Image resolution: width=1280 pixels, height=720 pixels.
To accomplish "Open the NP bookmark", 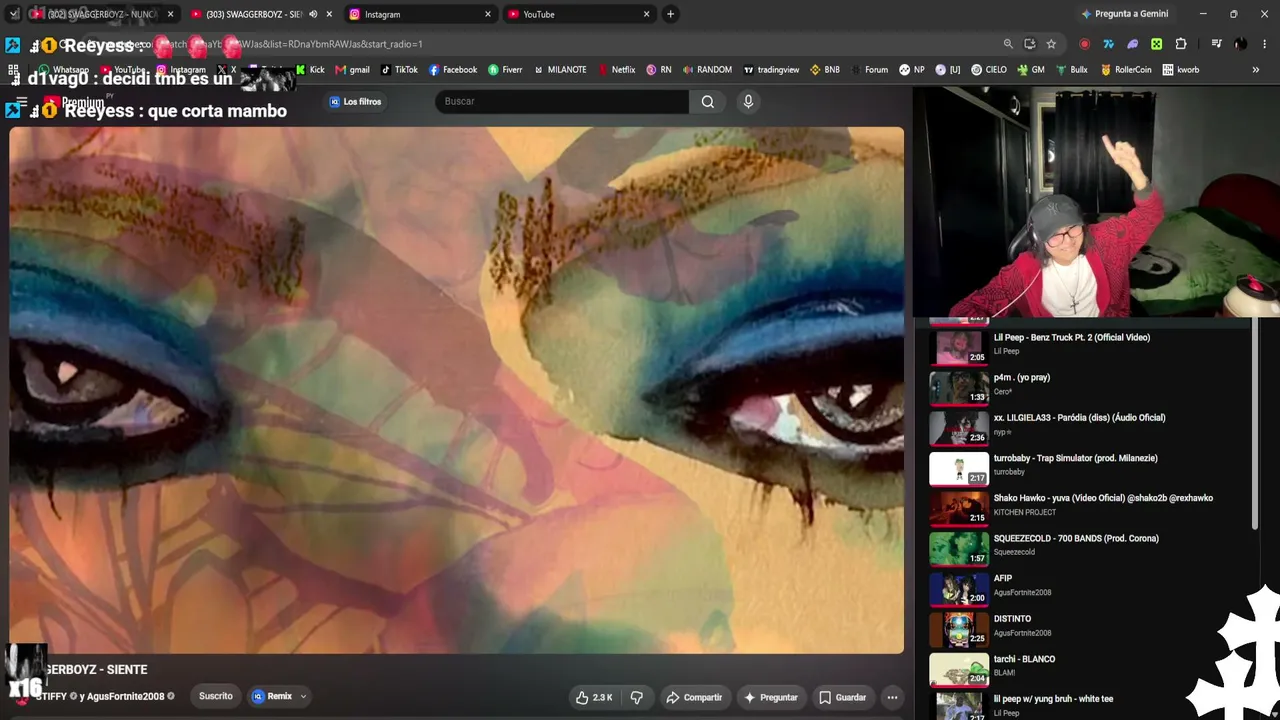I will [912, 70].
